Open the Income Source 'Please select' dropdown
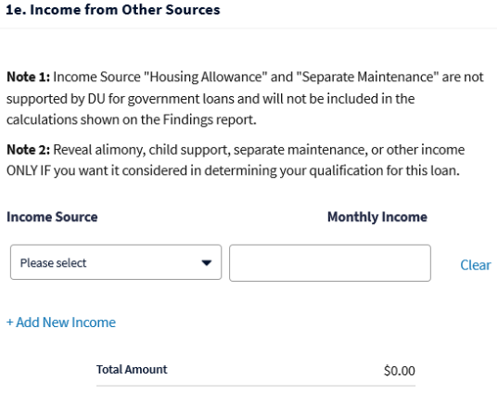 point(116,262)
